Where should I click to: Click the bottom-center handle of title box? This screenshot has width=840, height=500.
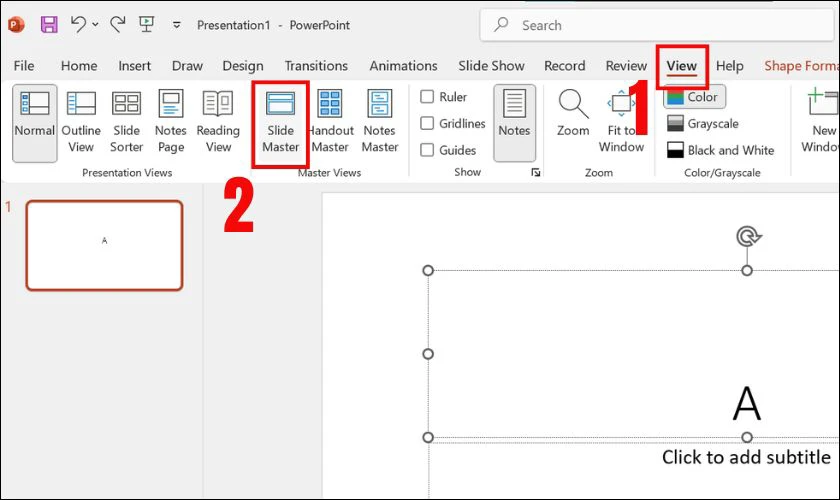tap(747, 437)
